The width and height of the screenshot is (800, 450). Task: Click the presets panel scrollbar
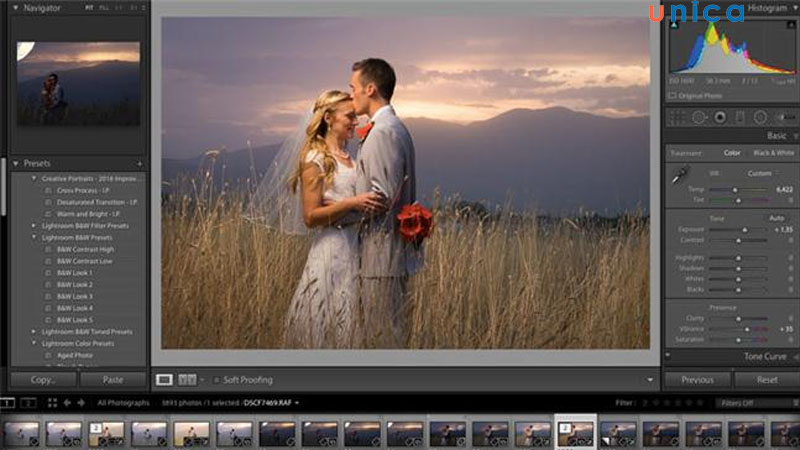click(4, 189)
